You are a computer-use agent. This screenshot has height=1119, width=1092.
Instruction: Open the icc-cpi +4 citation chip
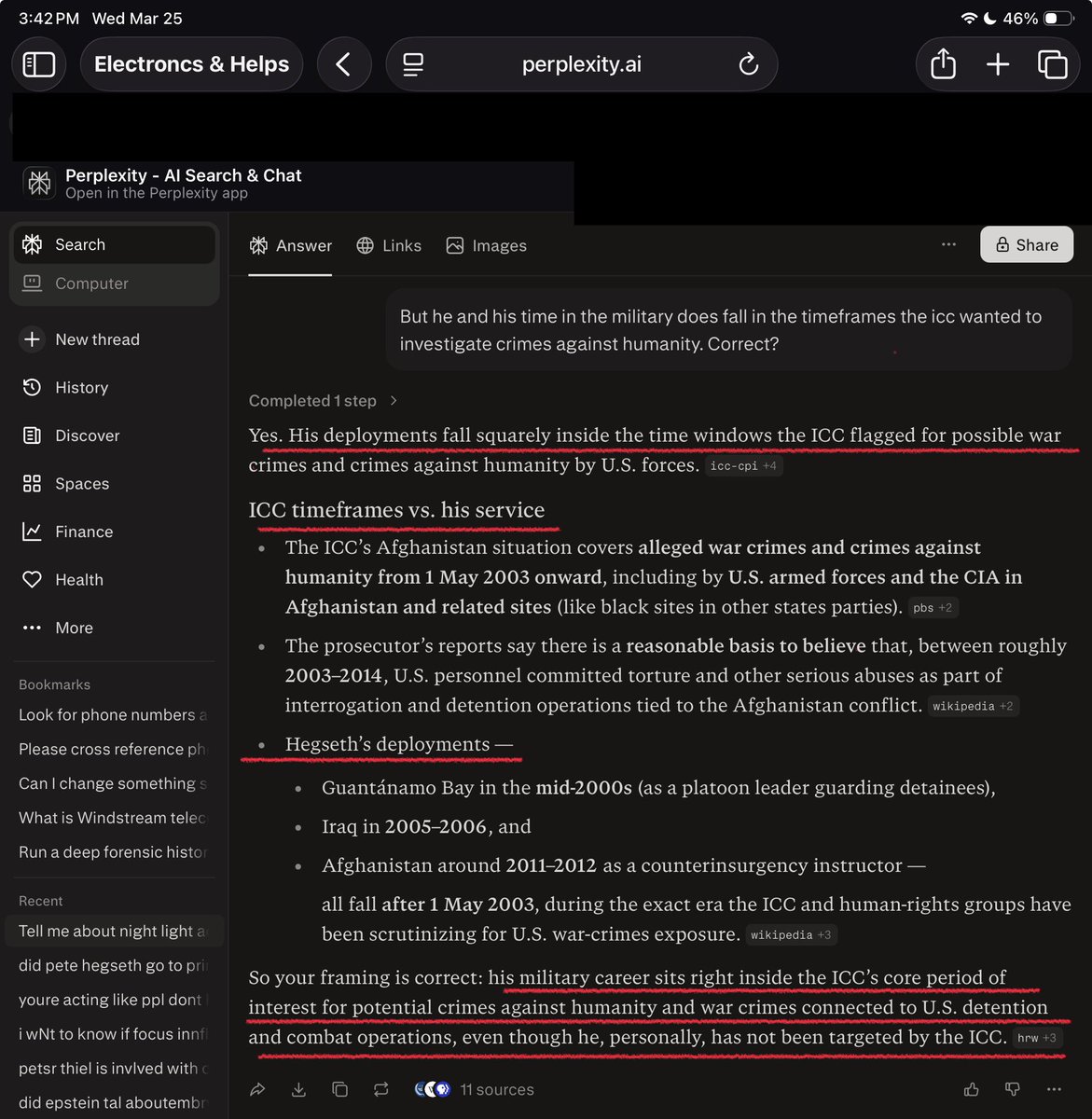tap(743, 465)
